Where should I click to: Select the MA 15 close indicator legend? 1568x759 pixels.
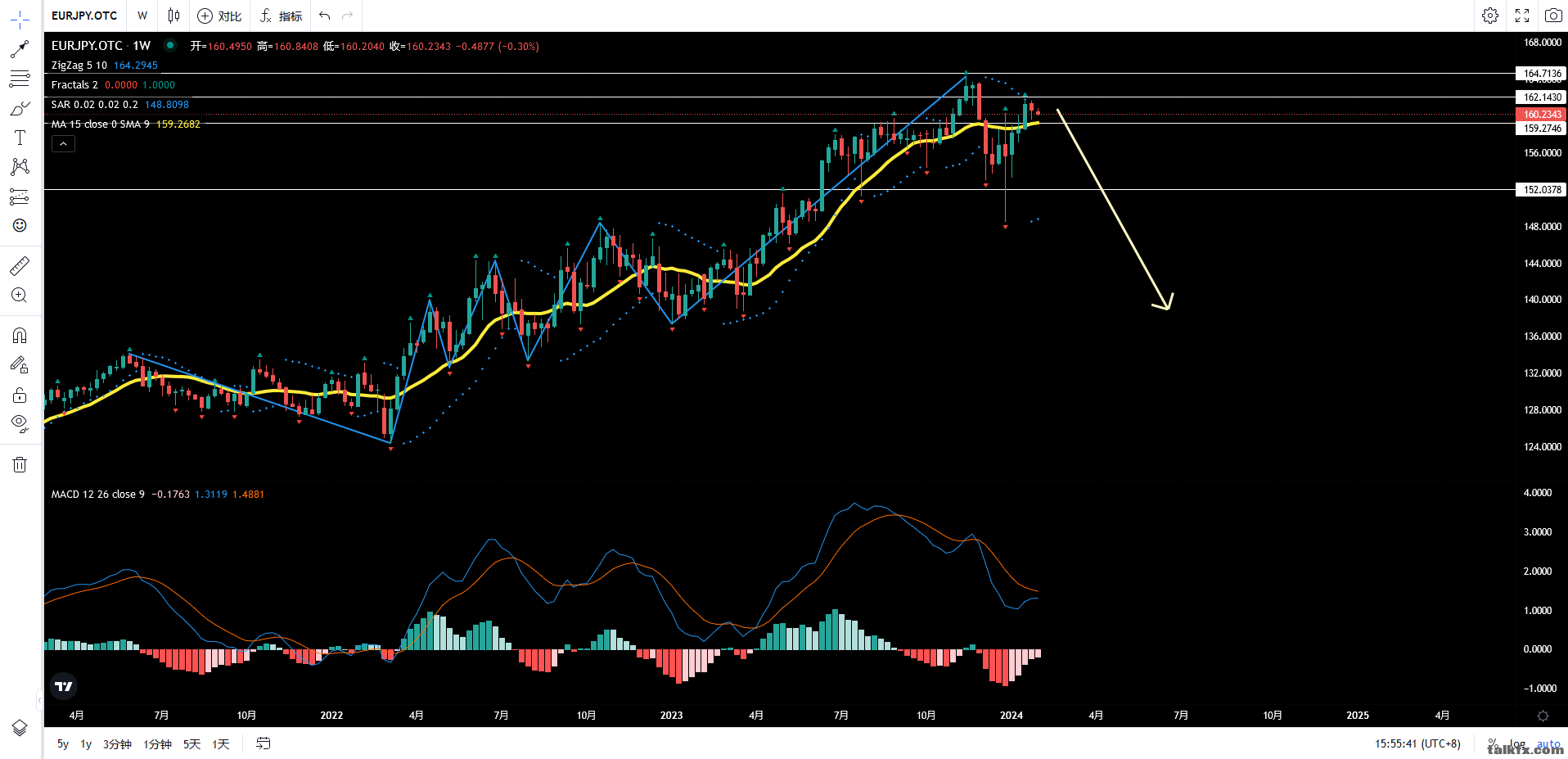(100, 124)
